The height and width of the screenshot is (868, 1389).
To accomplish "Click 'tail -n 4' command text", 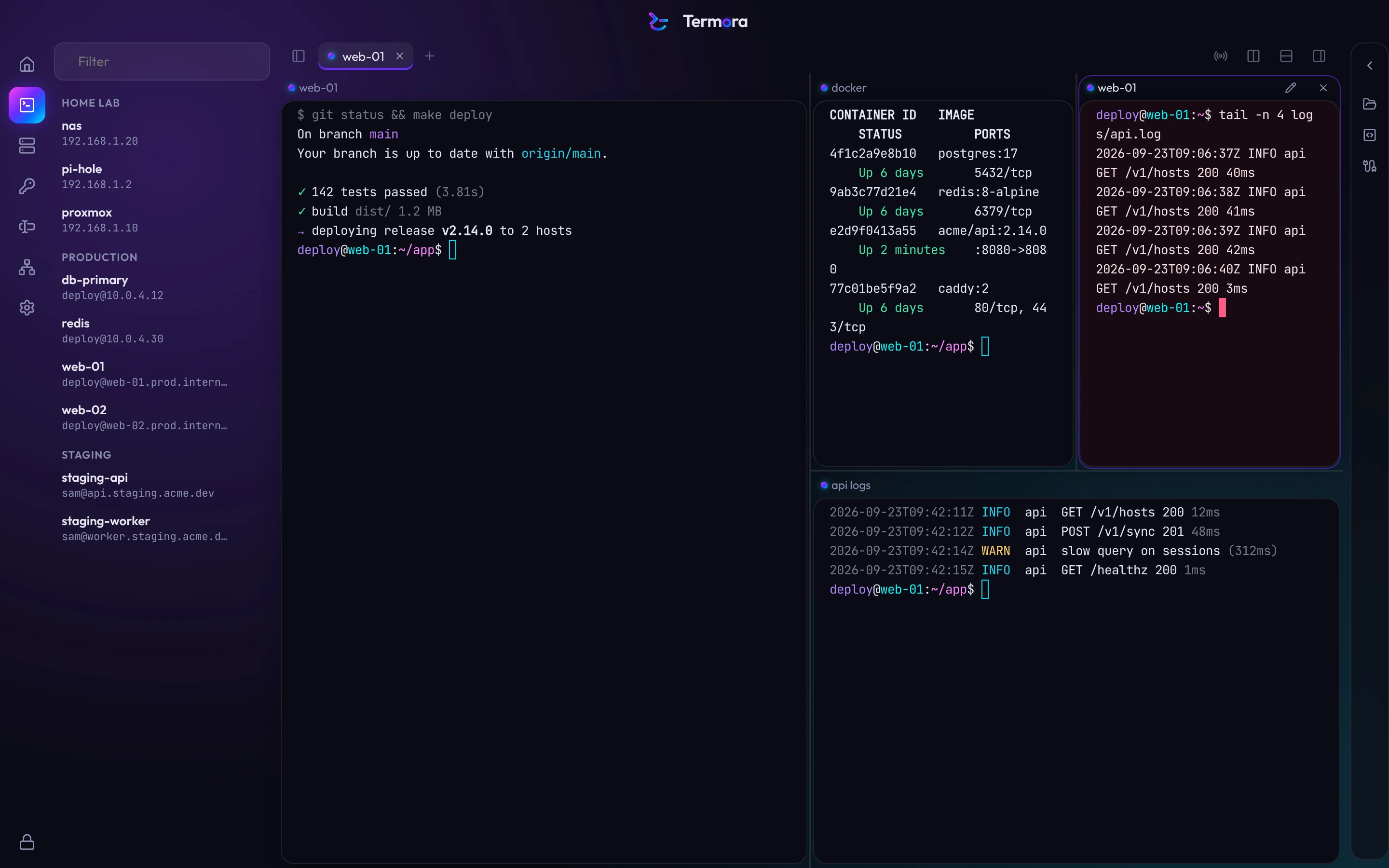I will (x=1251, y=115).
